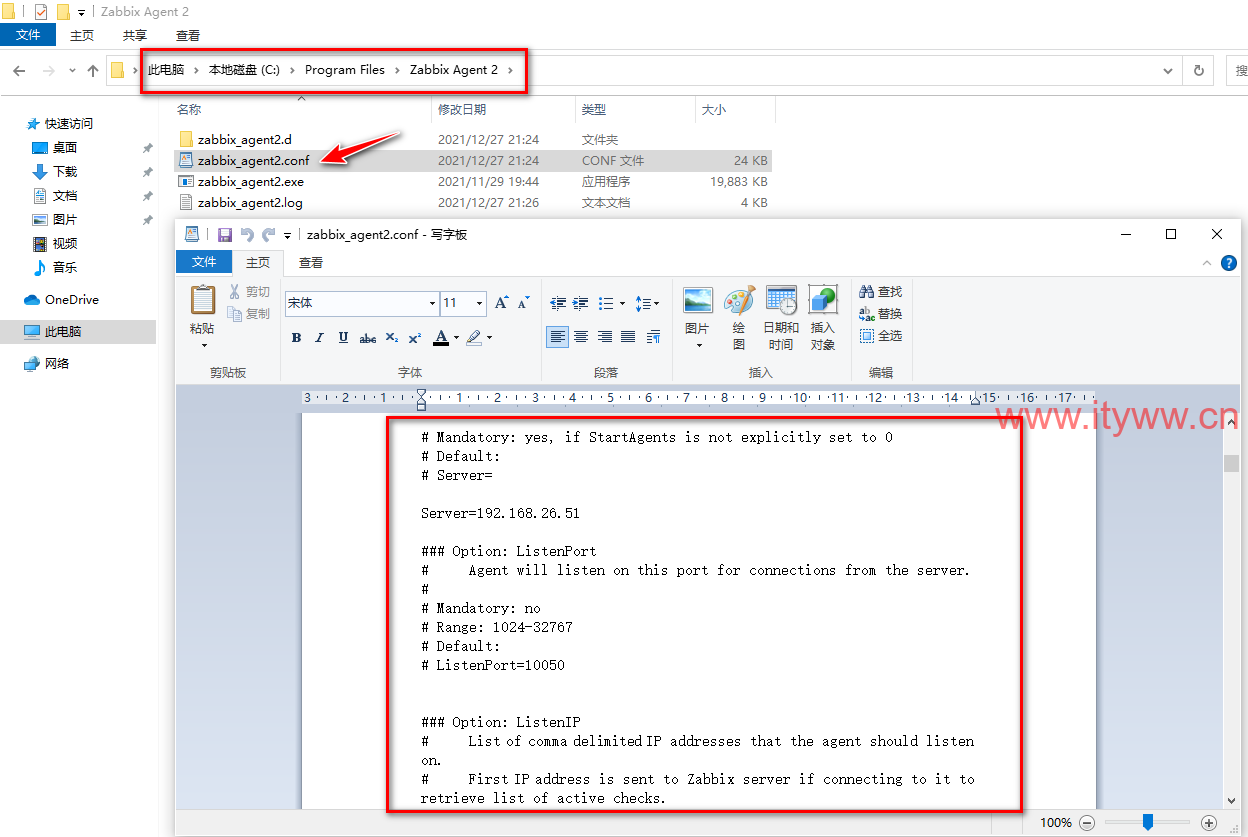Grow font size with the larger A icon

click(501, 303)
